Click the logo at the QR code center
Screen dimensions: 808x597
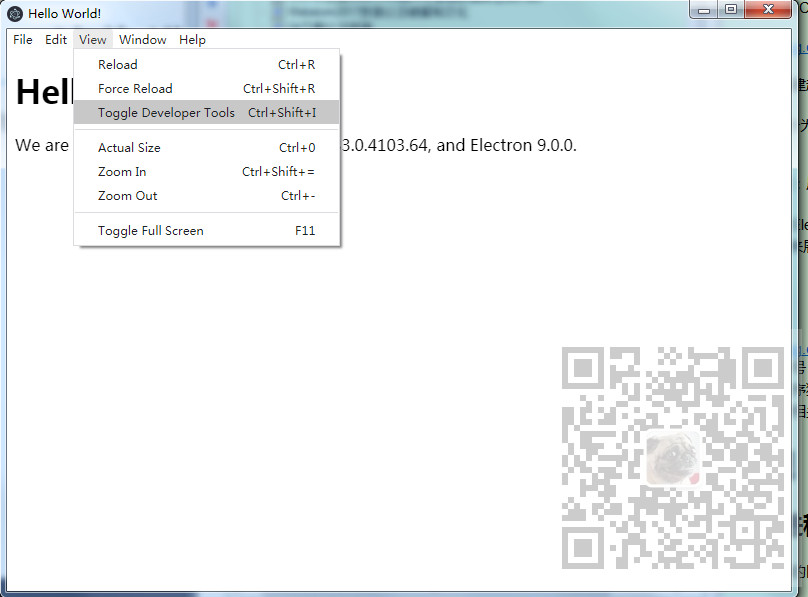pos(672,458)
